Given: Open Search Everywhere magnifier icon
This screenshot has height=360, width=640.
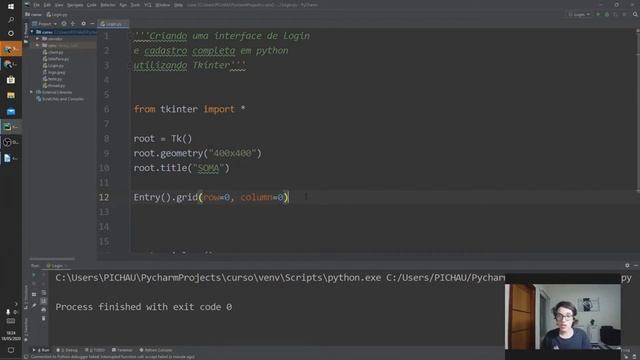Looking at the screenshot, I should coord(635,14).
